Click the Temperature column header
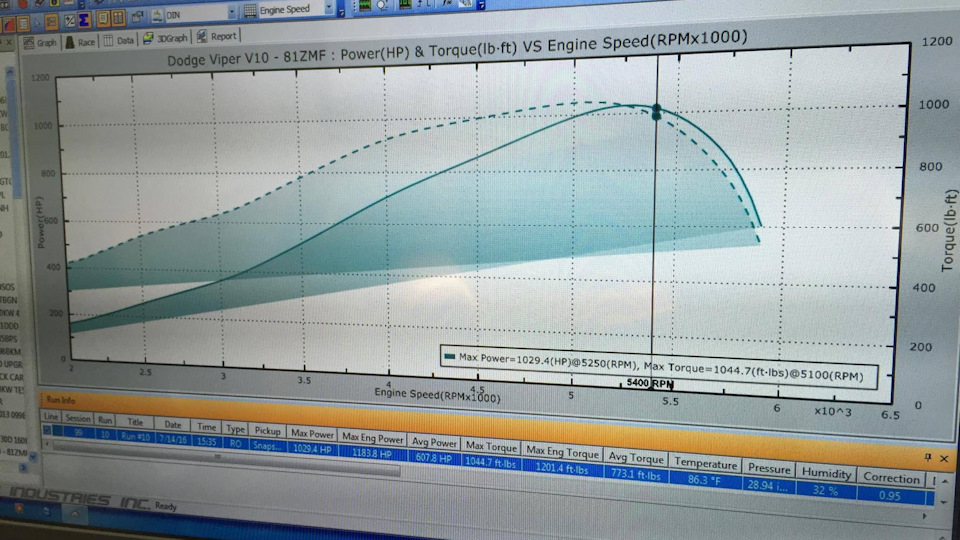 705,464
